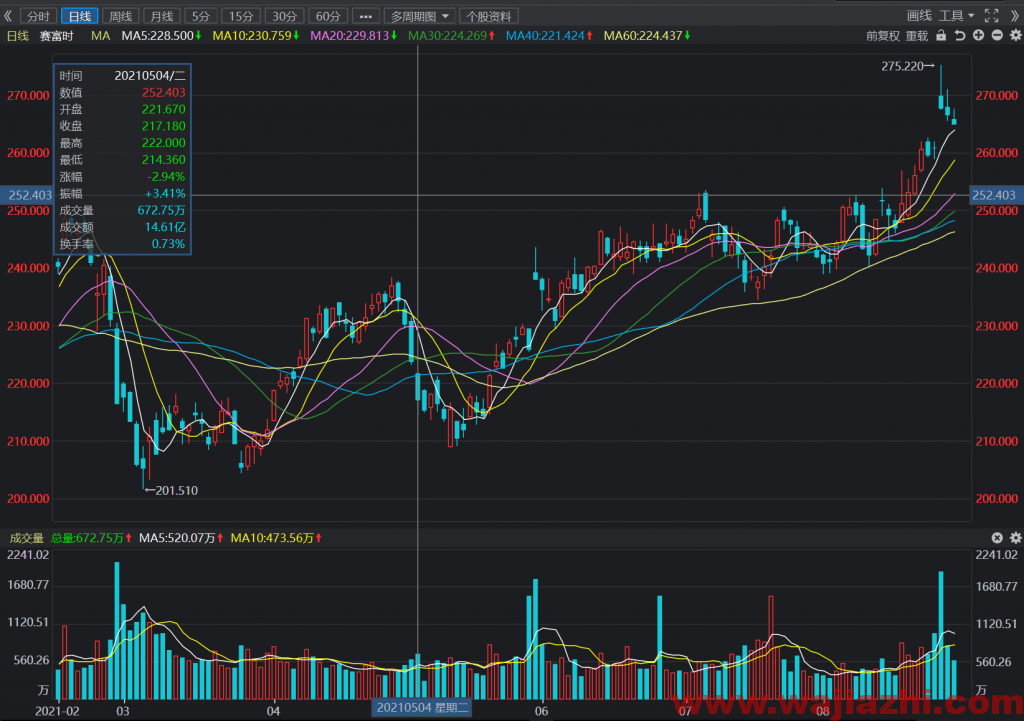Open the 15分 fifteen-minute chart

tap(240, 16)
